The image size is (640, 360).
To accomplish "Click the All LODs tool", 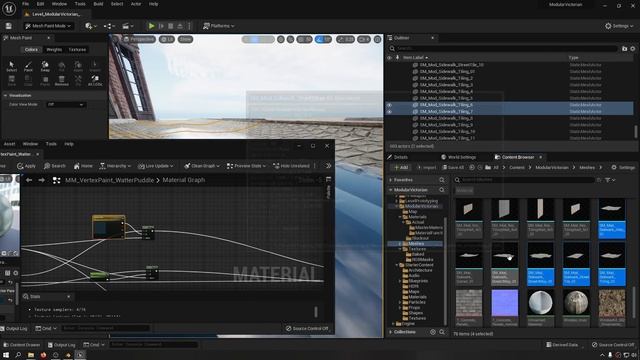I will point(95,80).
